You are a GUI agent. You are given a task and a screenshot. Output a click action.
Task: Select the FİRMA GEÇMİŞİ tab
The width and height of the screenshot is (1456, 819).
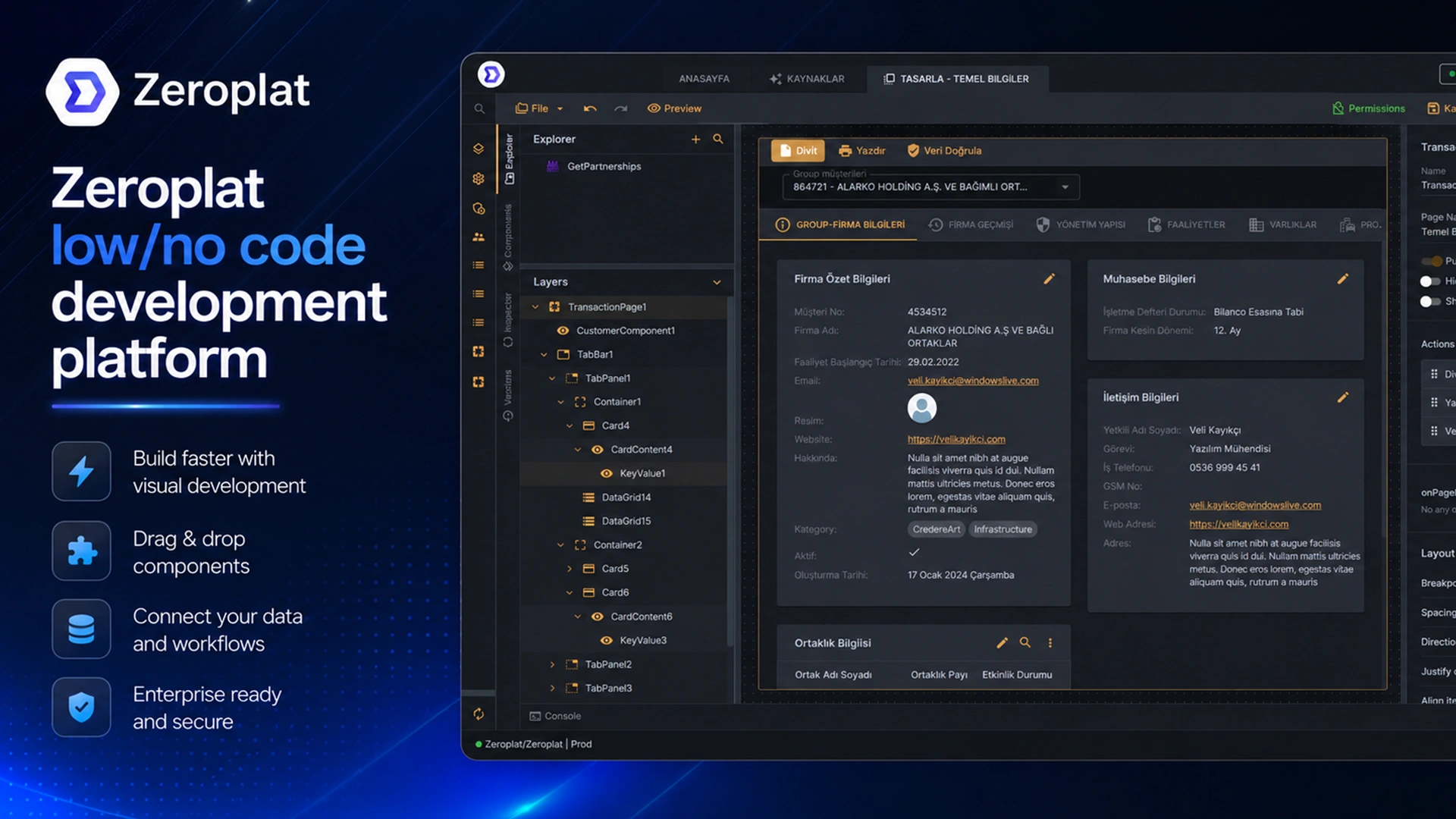(971, 224)
